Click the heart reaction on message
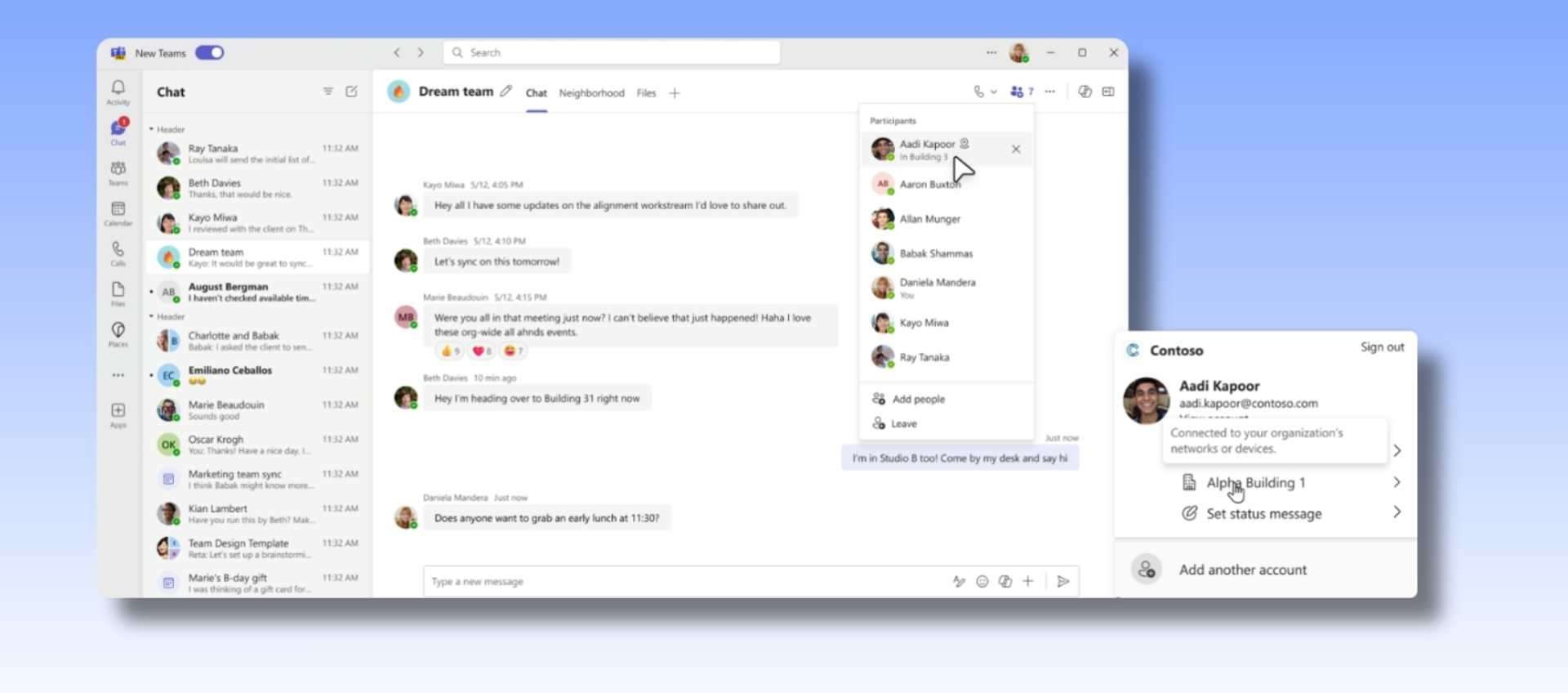The height and width of the screenshot is (693, 1568). [x=481, y=351]
